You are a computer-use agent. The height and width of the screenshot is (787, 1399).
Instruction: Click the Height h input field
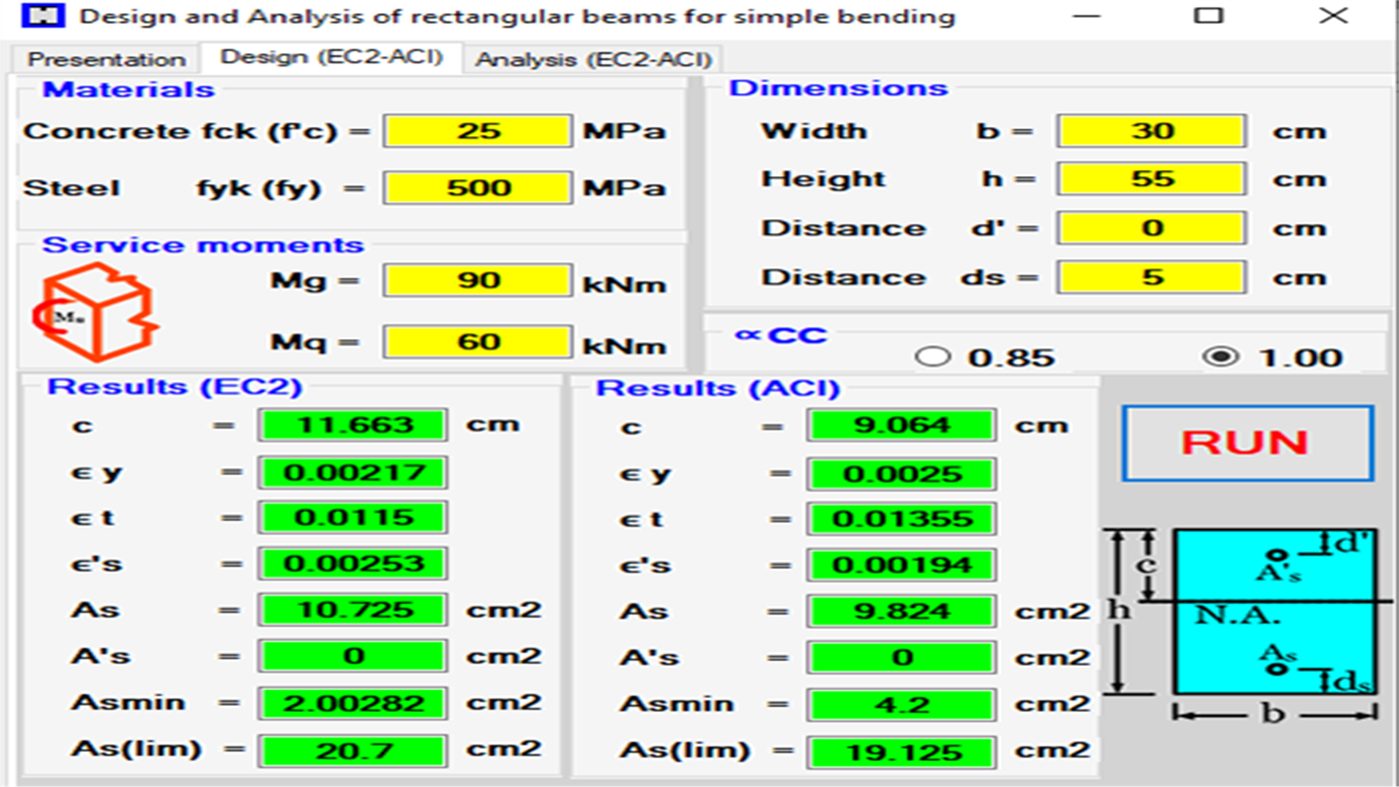(1149, 178)
